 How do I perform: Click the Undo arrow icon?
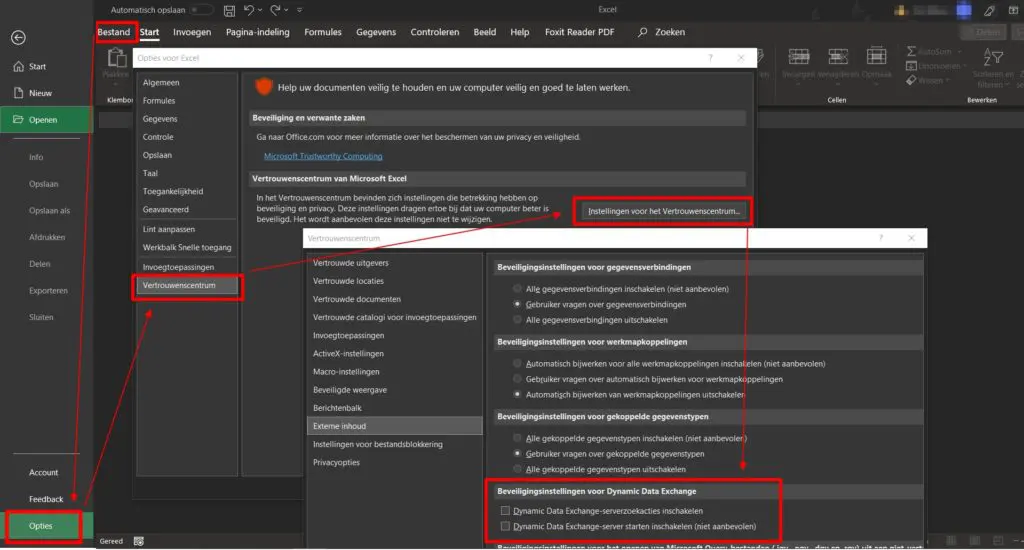pos(251,10)
